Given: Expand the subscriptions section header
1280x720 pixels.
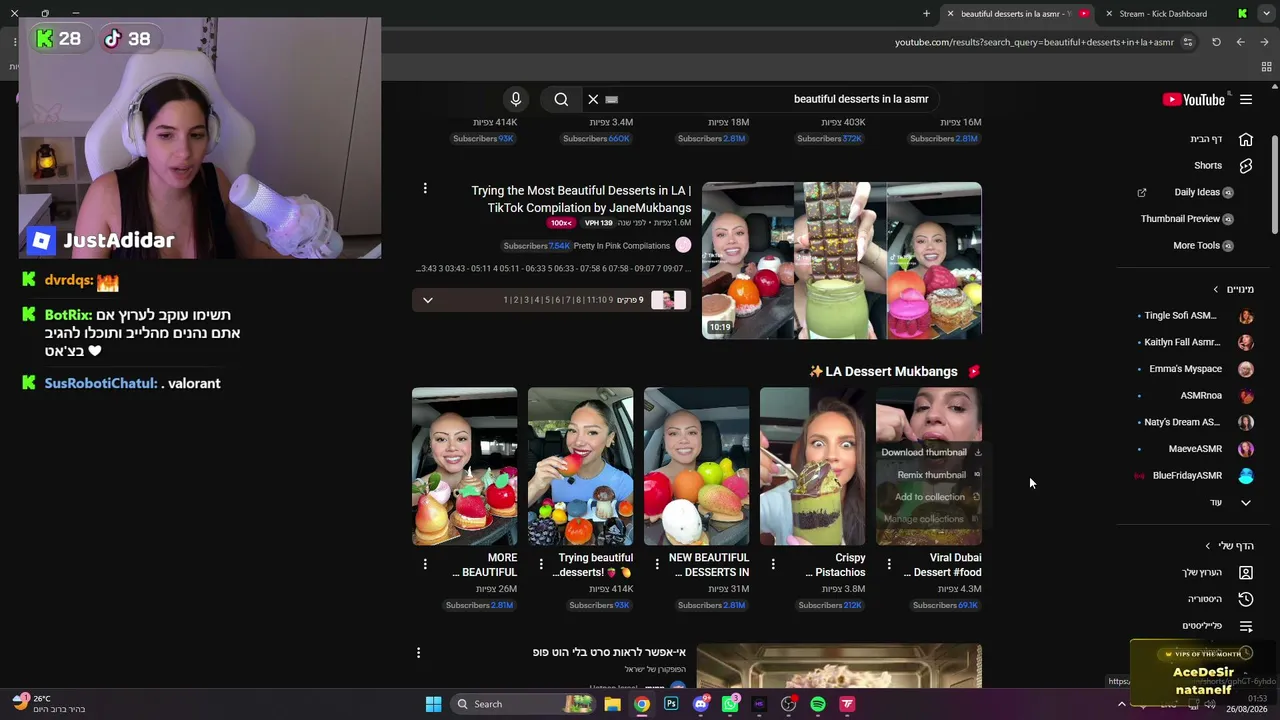Looking at the screenshot, I should (x=1233, y=289).
